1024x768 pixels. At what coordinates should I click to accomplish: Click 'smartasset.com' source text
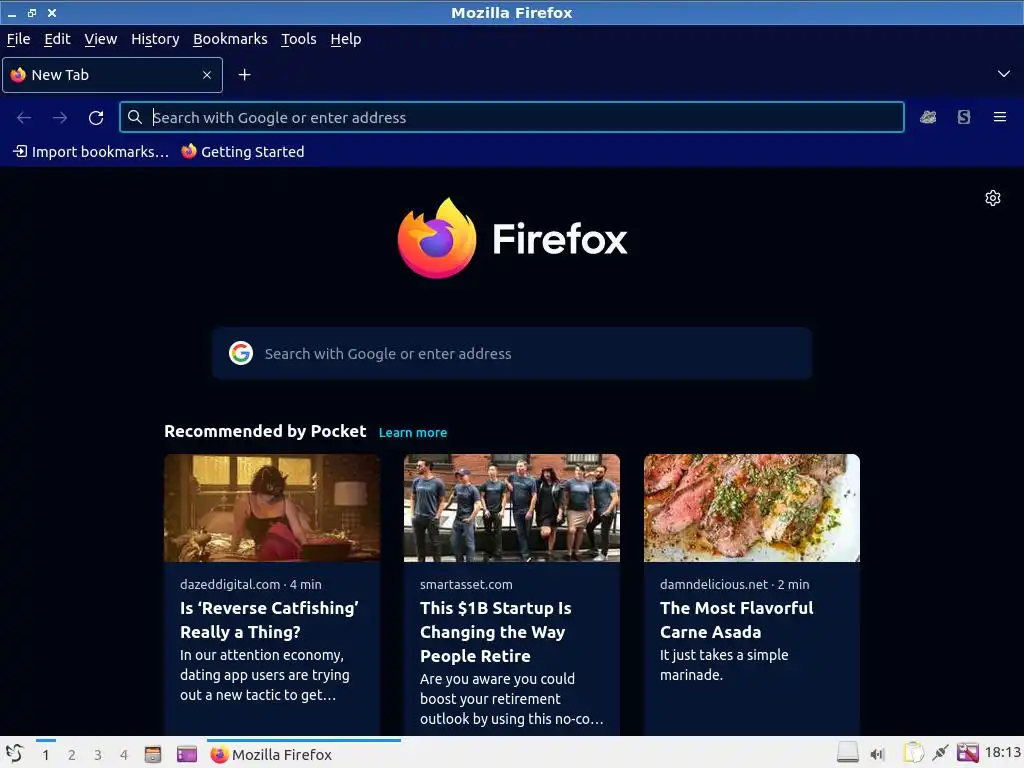click(466, 584)
